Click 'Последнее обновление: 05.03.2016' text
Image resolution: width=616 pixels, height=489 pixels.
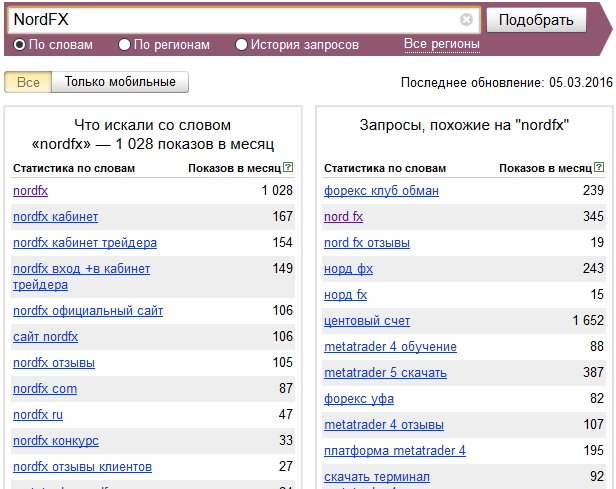[507, 82]
